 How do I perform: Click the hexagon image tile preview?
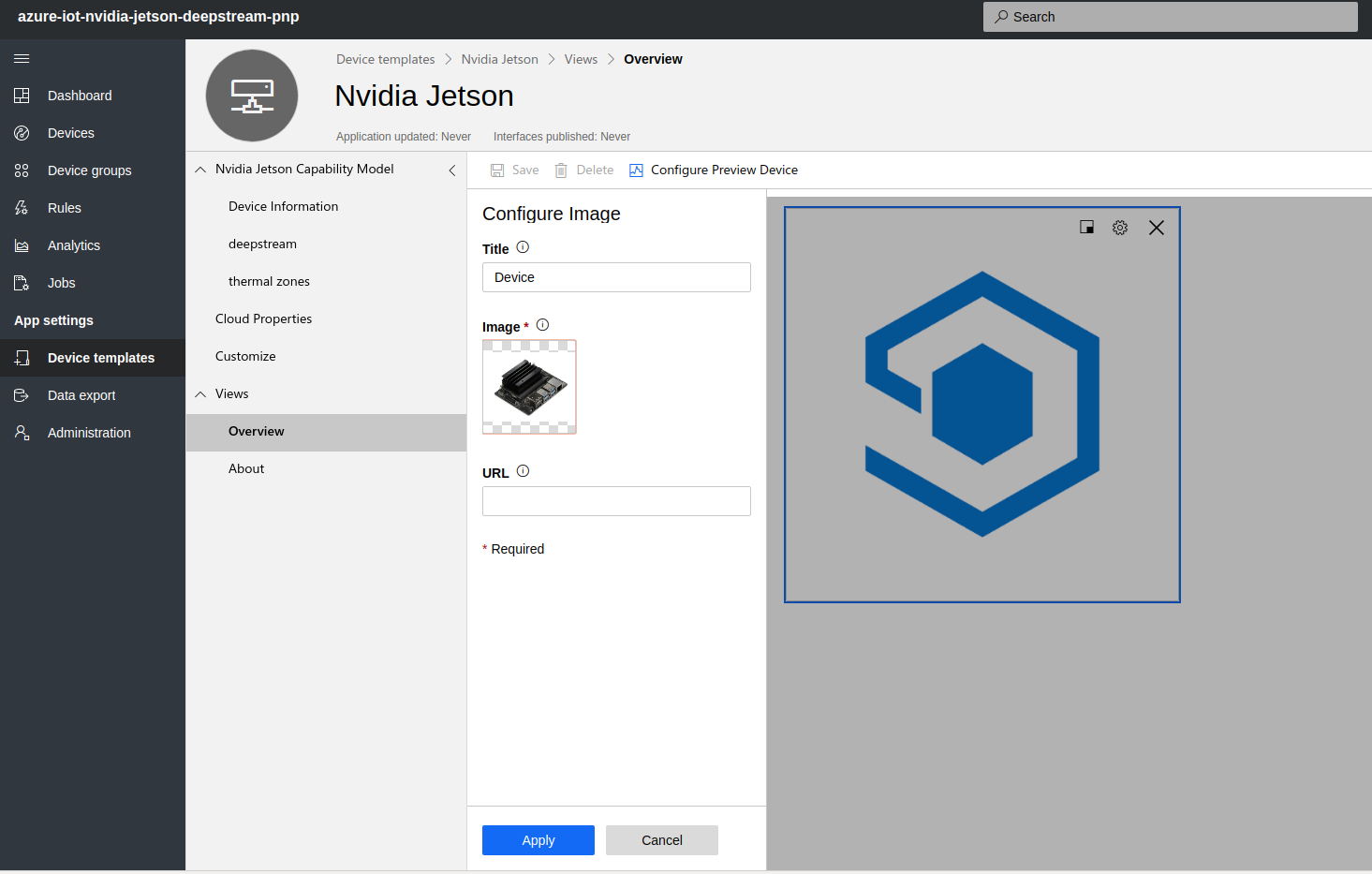(x=982, y=405)
